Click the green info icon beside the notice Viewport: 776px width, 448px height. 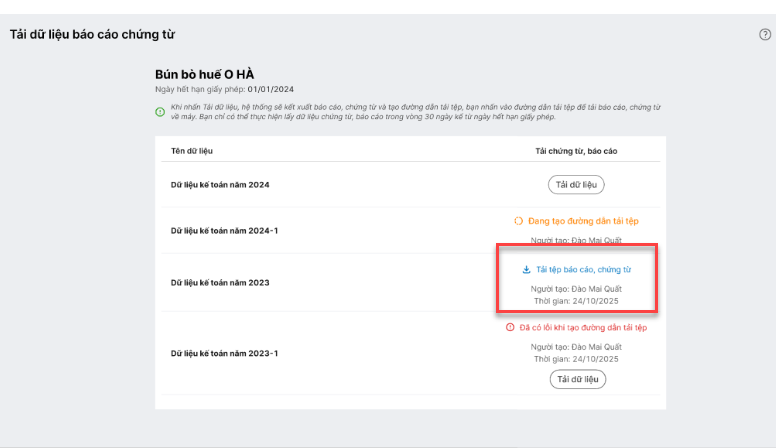[160, 111]
